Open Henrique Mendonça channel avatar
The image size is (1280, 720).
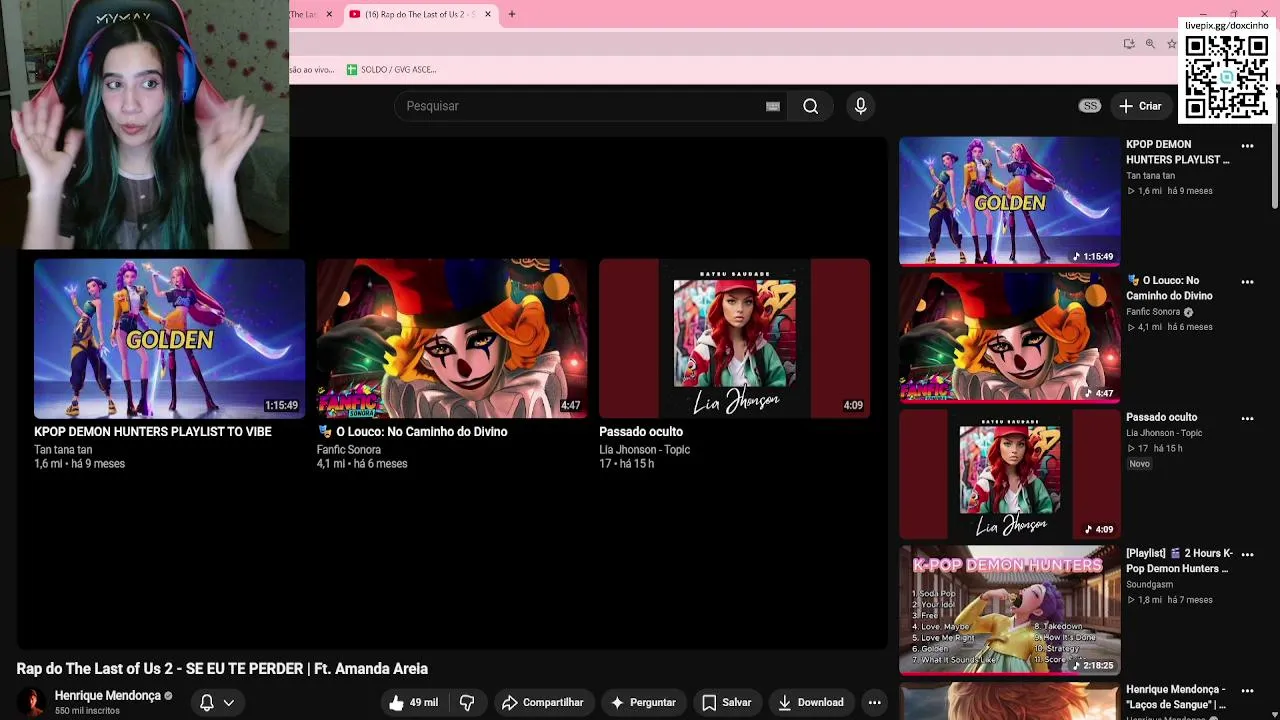[32, 703]
